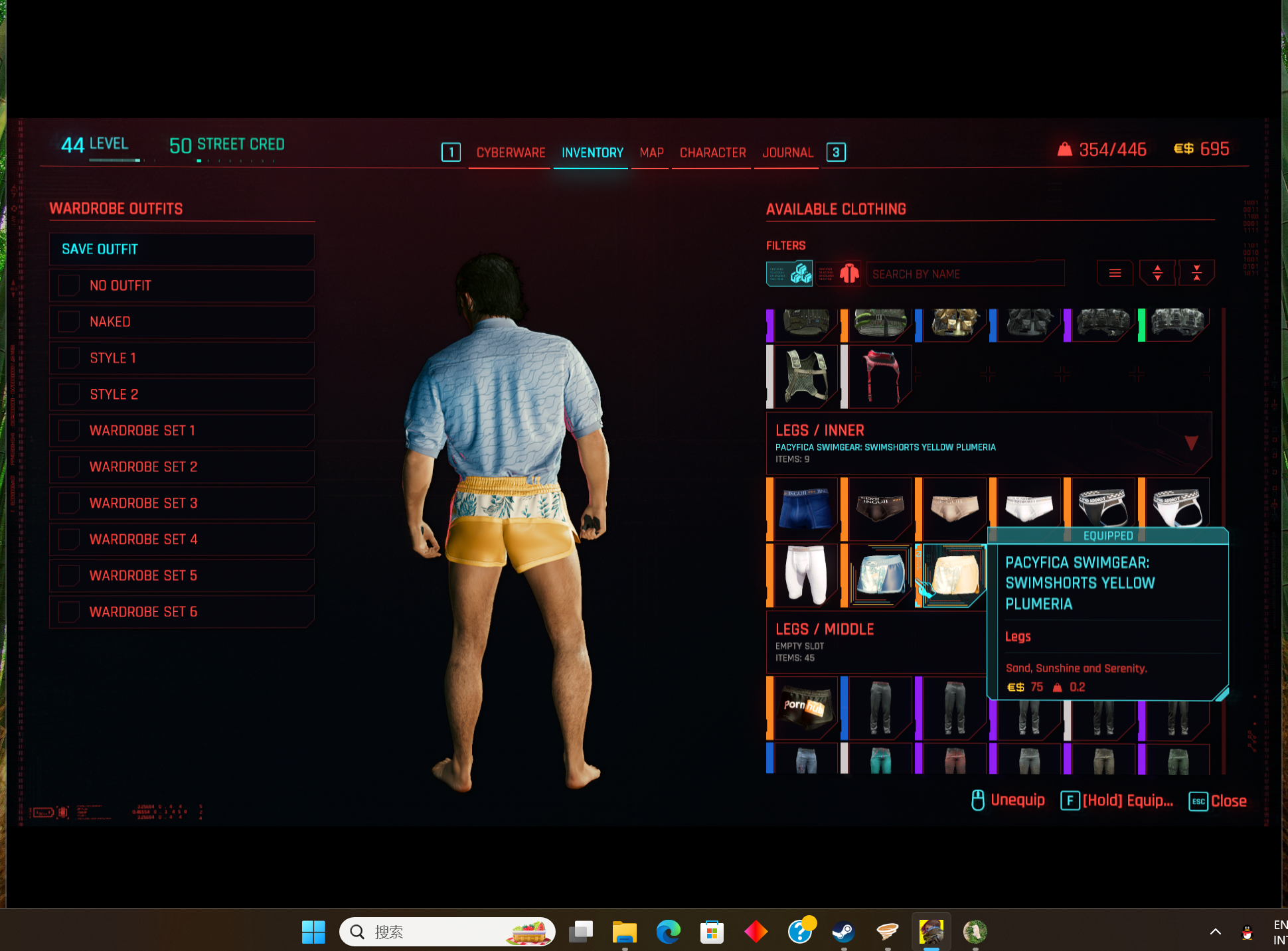This screenshot has width=1288, height=951.
Task: Check the NO OUTFIT checkbox
Action: 69,285
